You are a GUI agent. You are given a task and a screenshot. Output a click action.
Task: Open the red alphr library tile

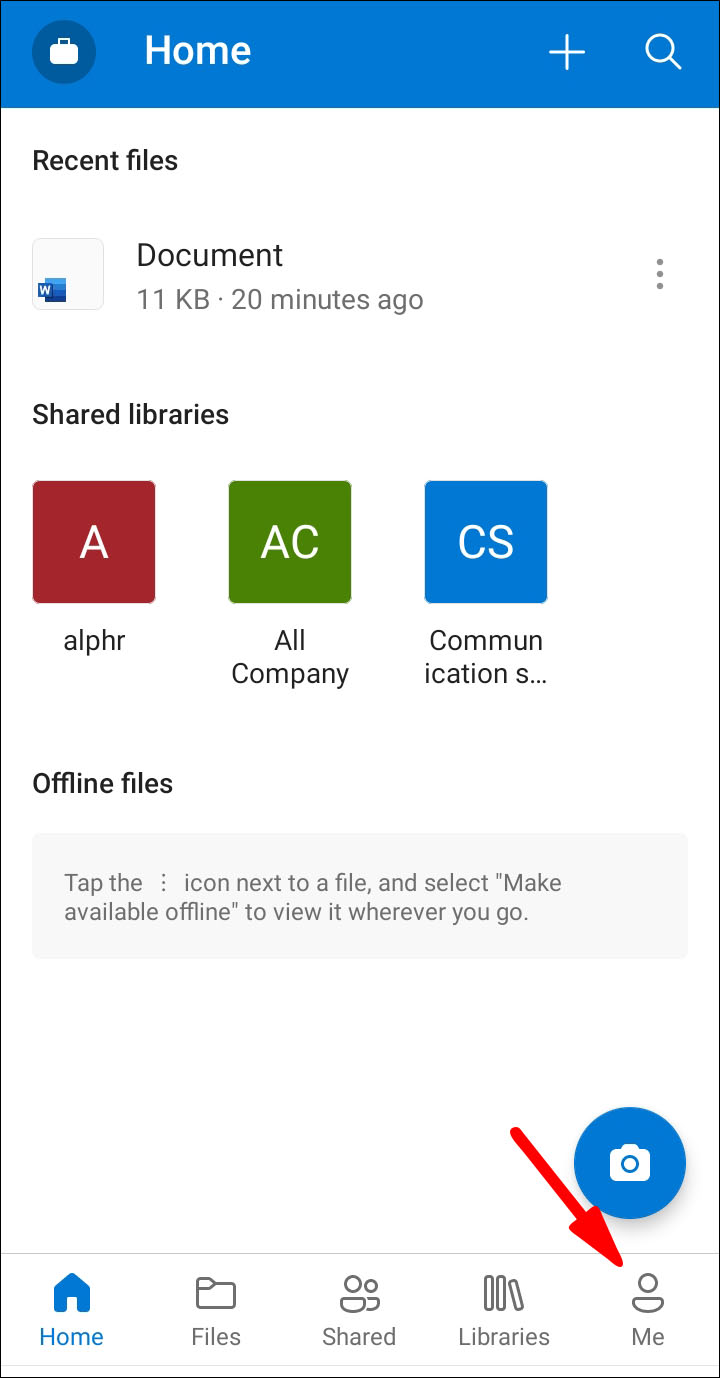point(94,542)
